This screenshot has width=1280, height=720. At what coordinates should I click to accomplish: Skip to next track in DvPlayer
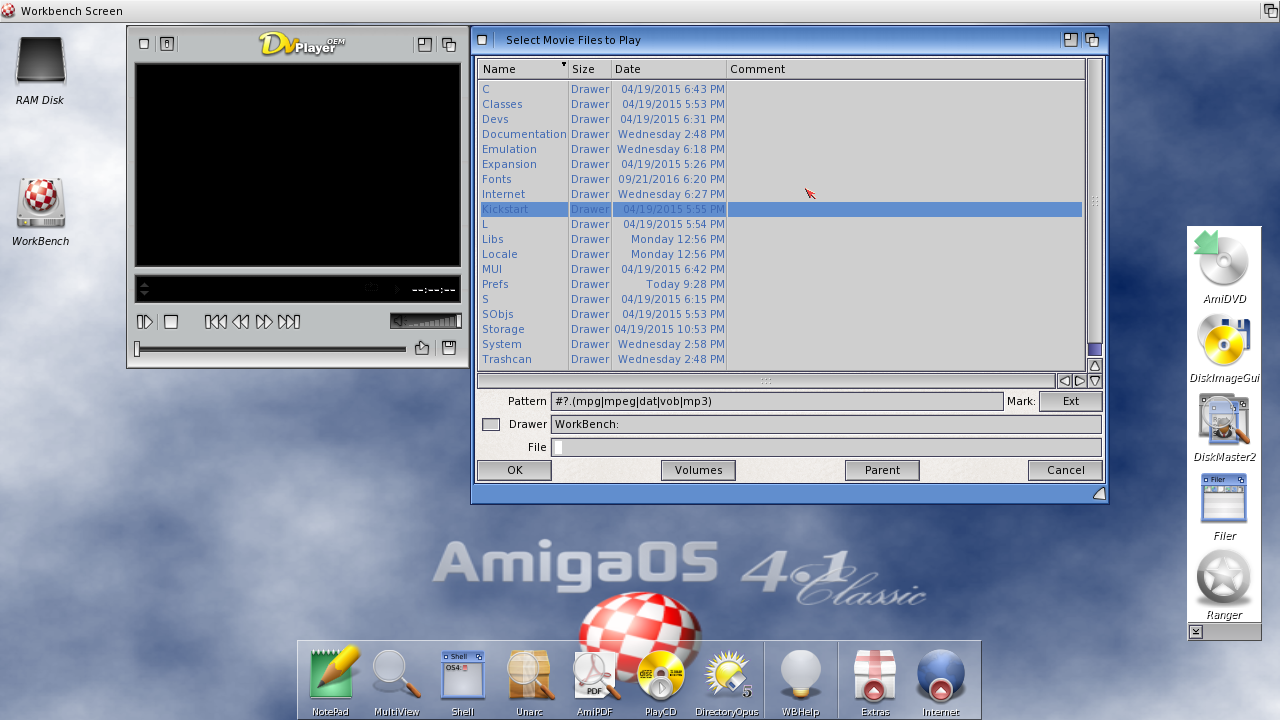(x=289, y=322)
